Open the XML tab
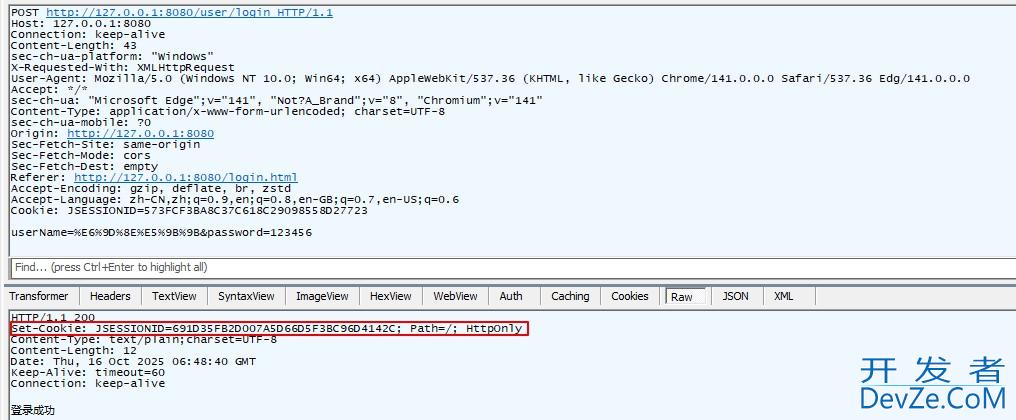Image resolution: width=1016 pixels, height=420 pixels. pyautogui.click(x=784, y=296)
